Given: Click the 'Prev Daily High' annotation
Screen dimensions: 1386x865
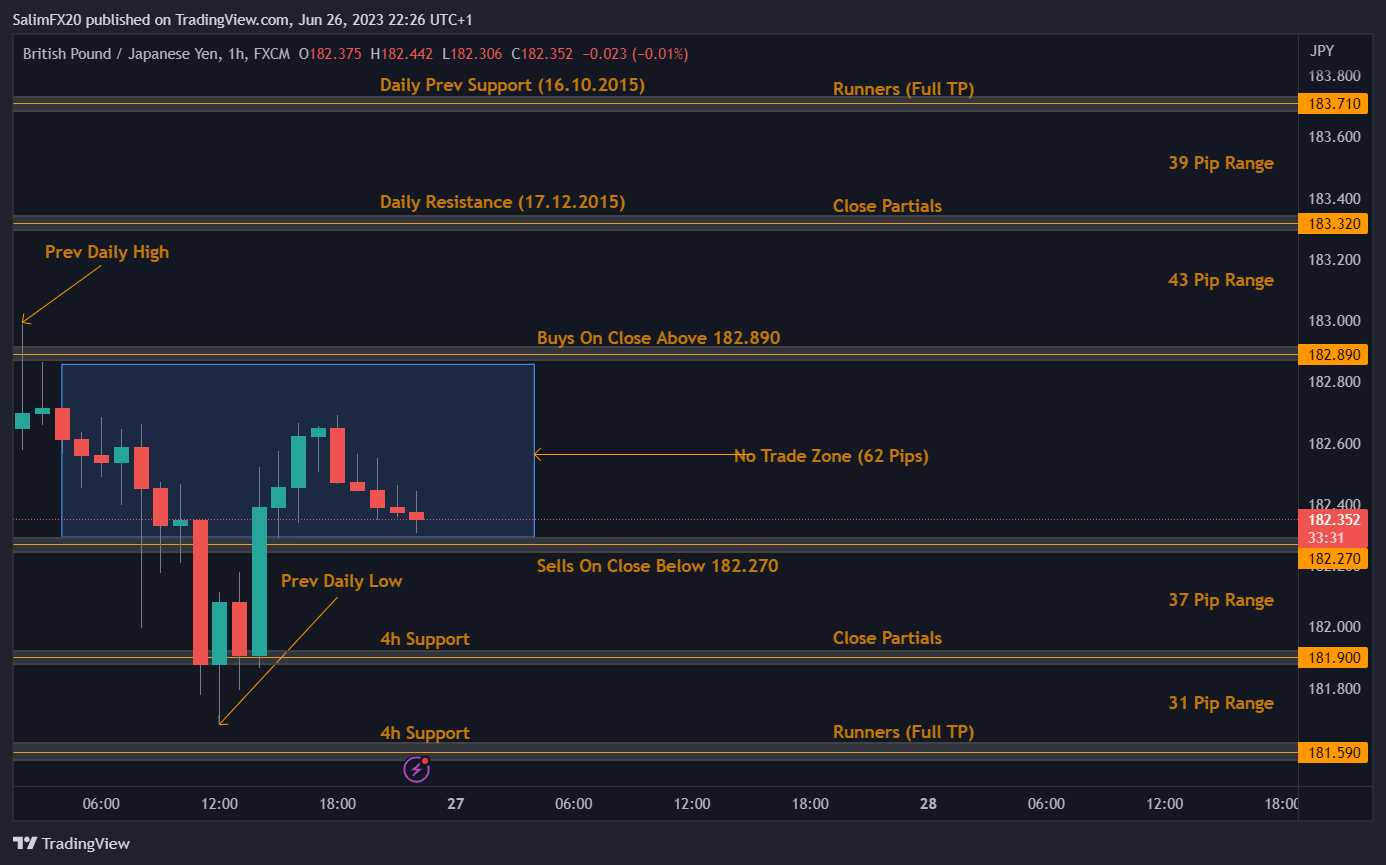Looking at the screenshot, I should 107,252.
